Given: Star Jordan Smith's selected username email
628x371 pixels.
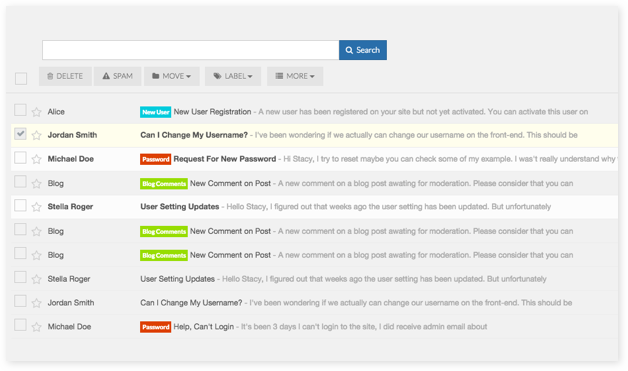Looking at the screenshot, I should (x=36, y=135).
